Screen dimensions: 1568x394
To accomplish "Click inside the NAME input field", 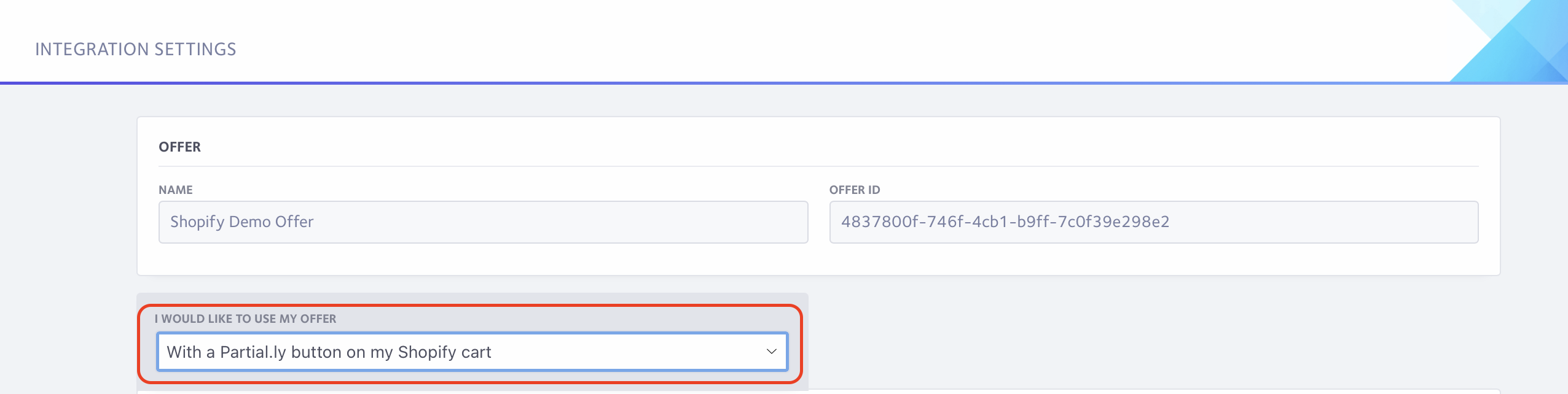I will coord(482,222).
